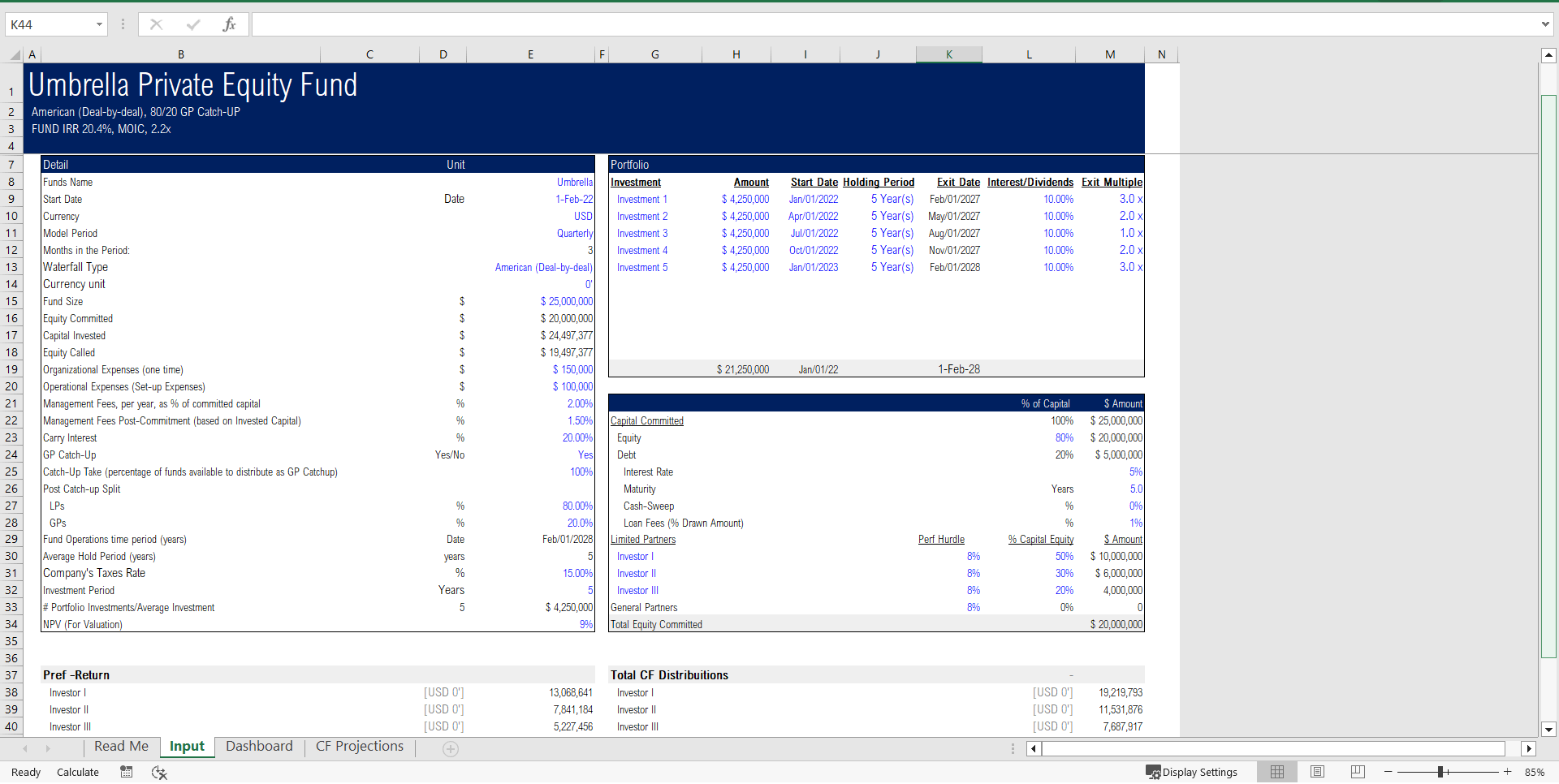Select the Normal view icon in status bar
Screen dimensions: 1559x784
pyautogui.click(x=1276, y=772)
